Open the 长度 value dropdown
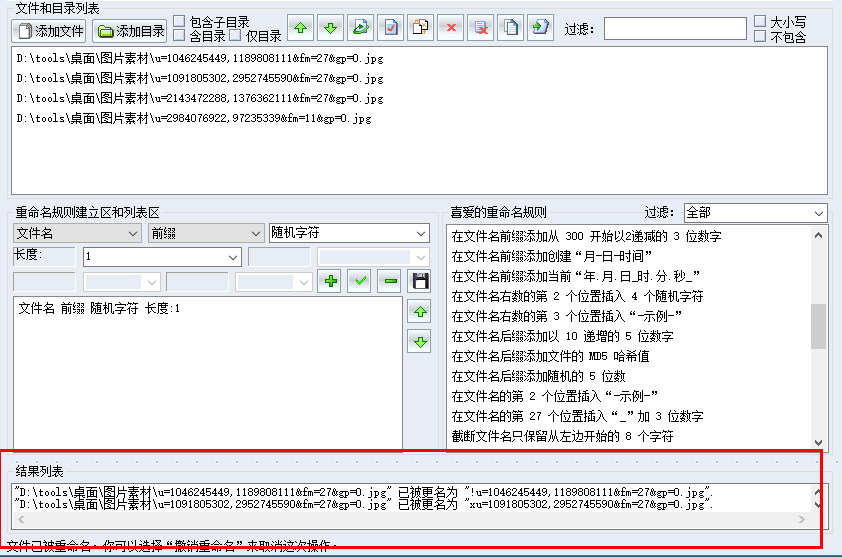Viewport: 842px width, 557px height. (162, 257)
